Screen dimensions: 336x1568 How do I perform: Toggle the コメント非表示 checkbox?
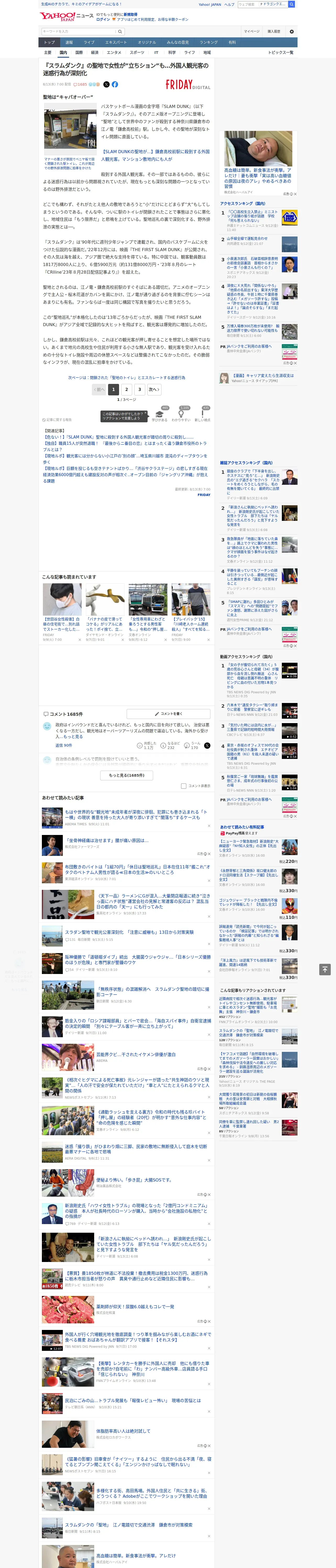click(183, 786)
